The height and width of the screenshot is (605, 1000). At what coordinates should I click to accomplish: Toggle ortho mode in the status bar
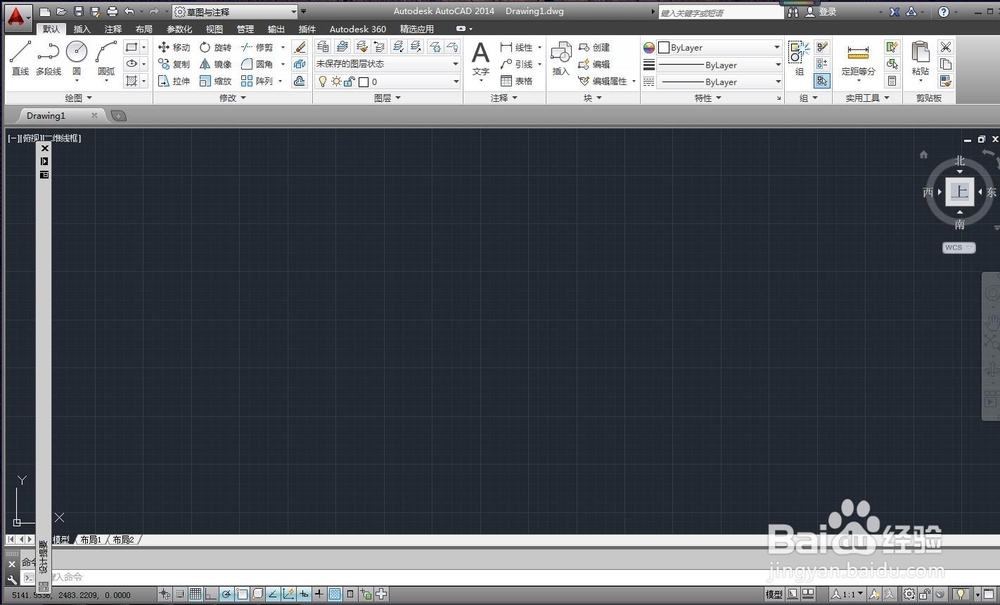208,594
